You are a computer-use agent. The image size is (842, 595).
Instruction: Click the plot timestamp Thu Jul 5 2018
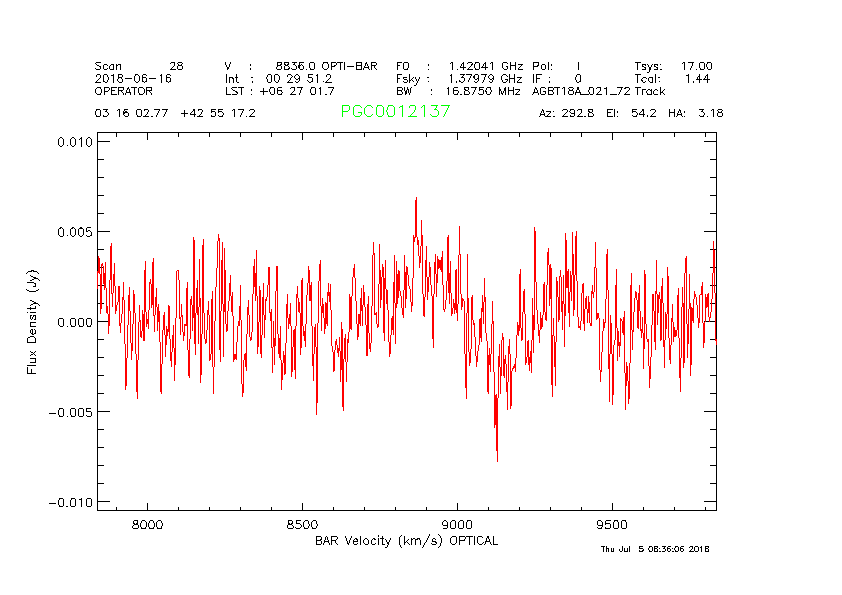654,549
